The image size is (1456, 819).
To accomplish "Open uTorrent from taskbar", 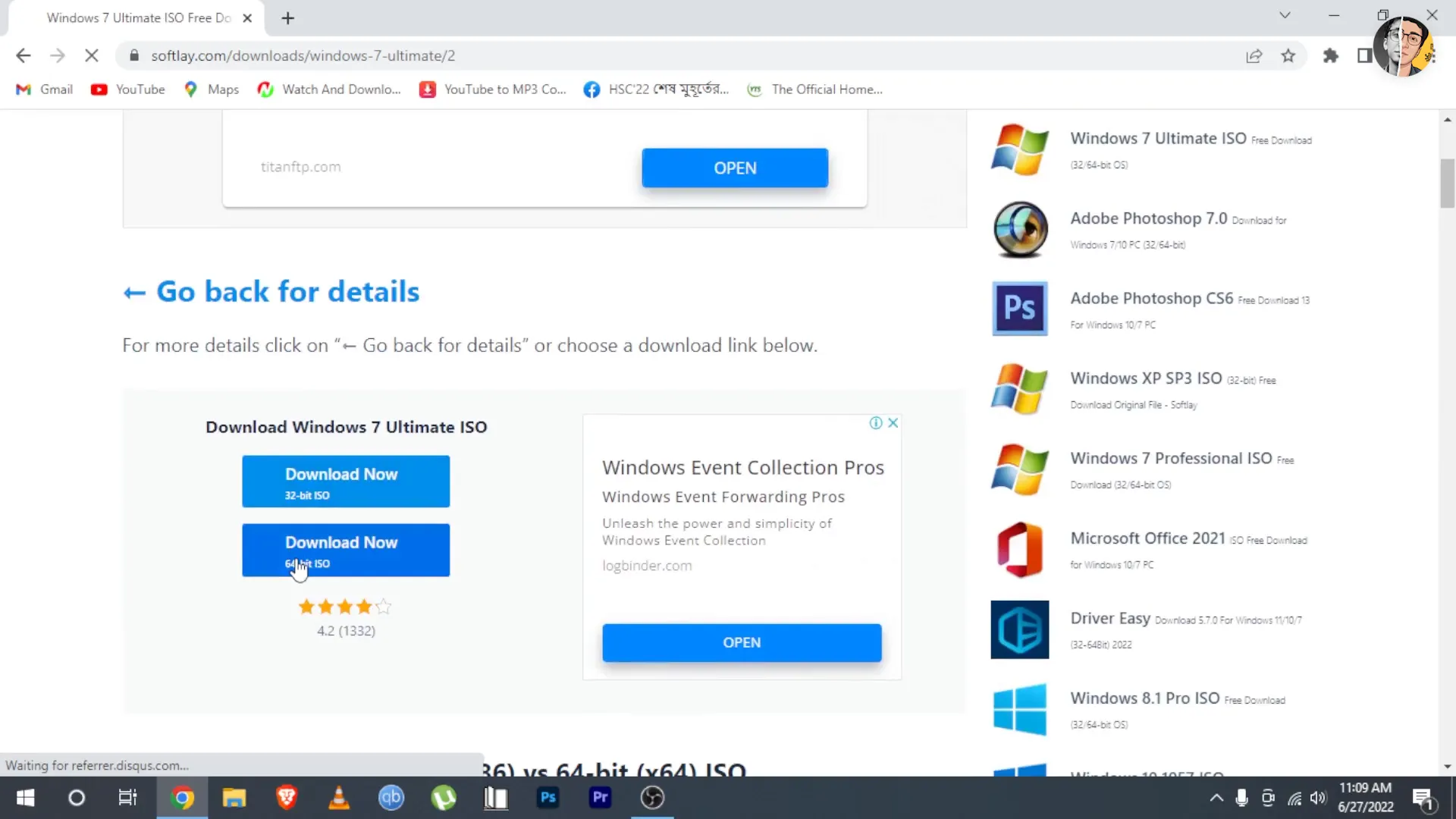I will pos(444,798).
